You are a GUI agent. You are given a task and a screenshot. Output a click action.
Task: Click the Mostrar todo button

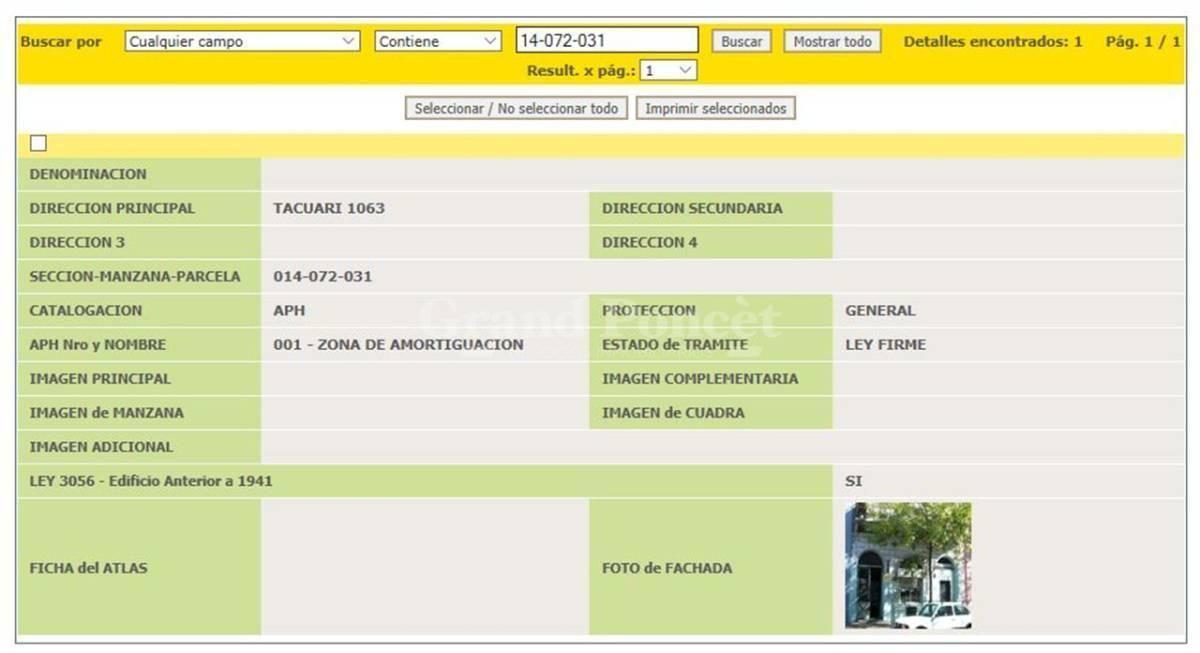(832, 42)
